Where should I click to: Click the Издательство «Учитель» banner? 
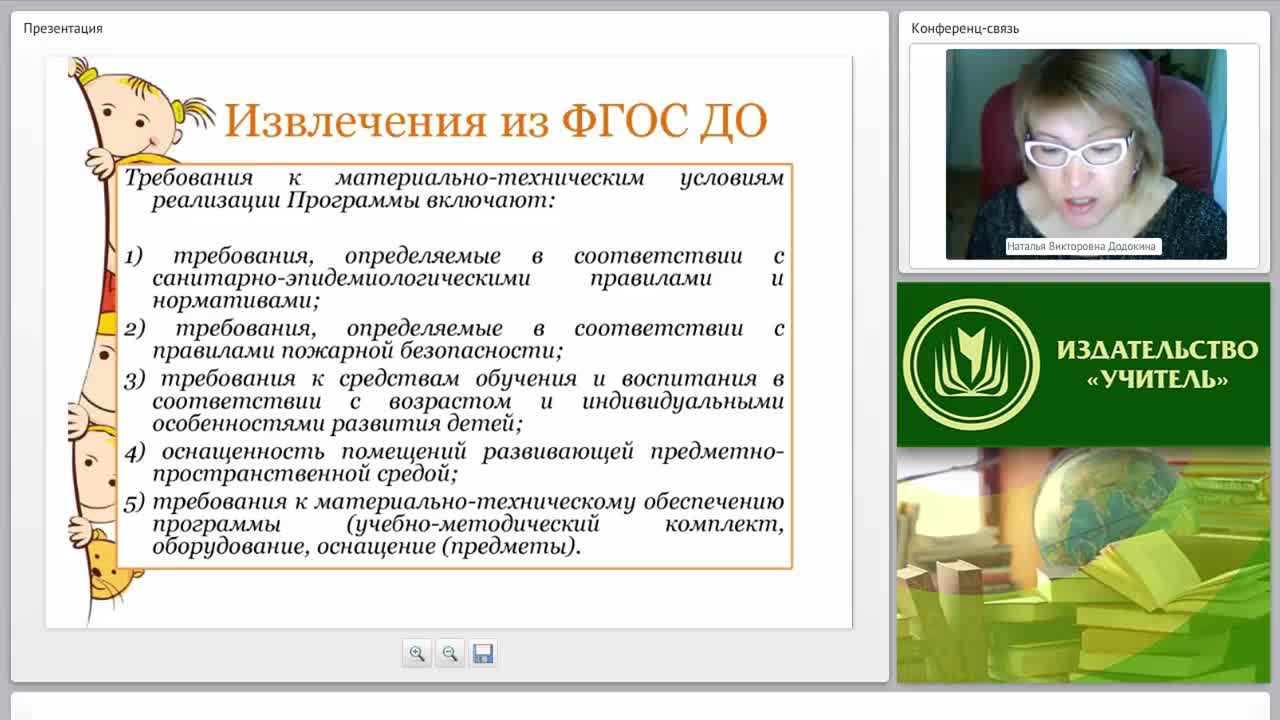[1083, 364]
